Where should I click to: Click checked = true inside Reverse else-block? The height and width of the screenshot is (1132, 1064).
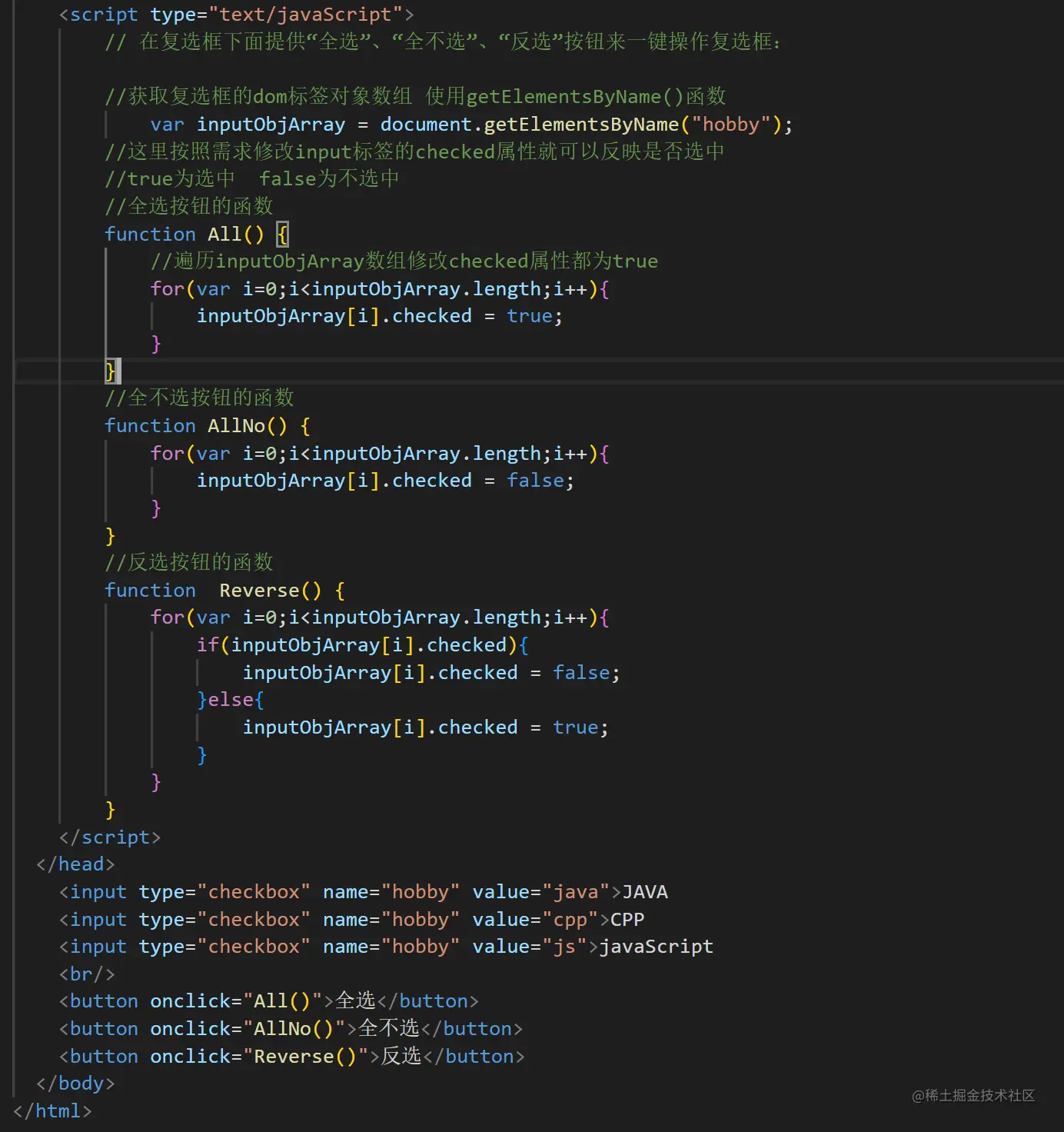pos(426,727)
